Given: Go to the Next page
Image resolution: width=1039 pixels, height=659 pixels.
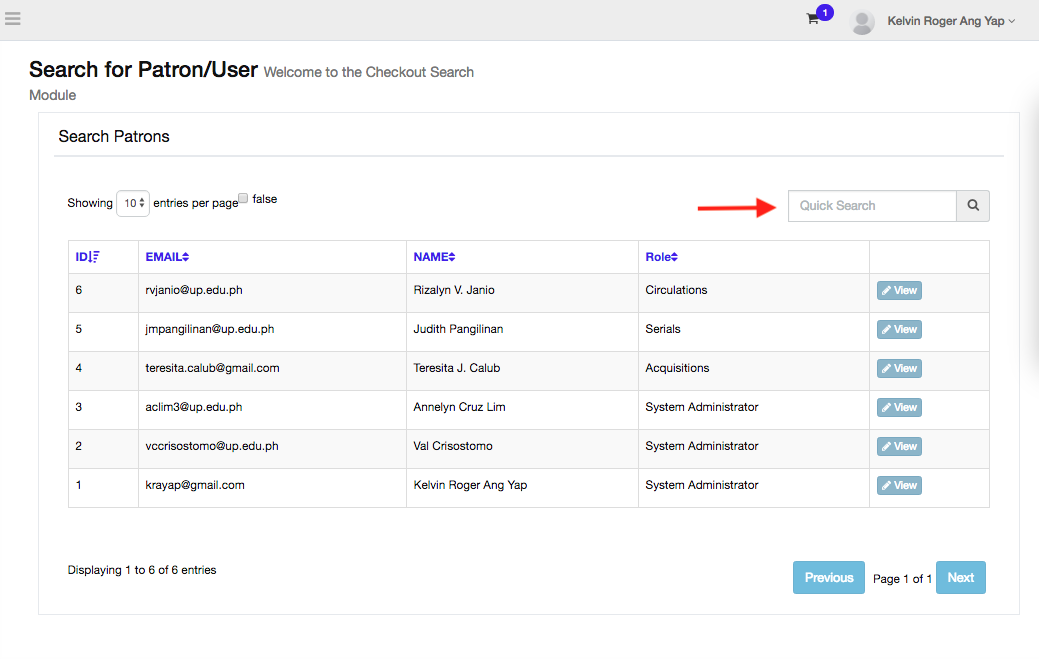Looking at the screenshot, I should [x=960, y=578].
